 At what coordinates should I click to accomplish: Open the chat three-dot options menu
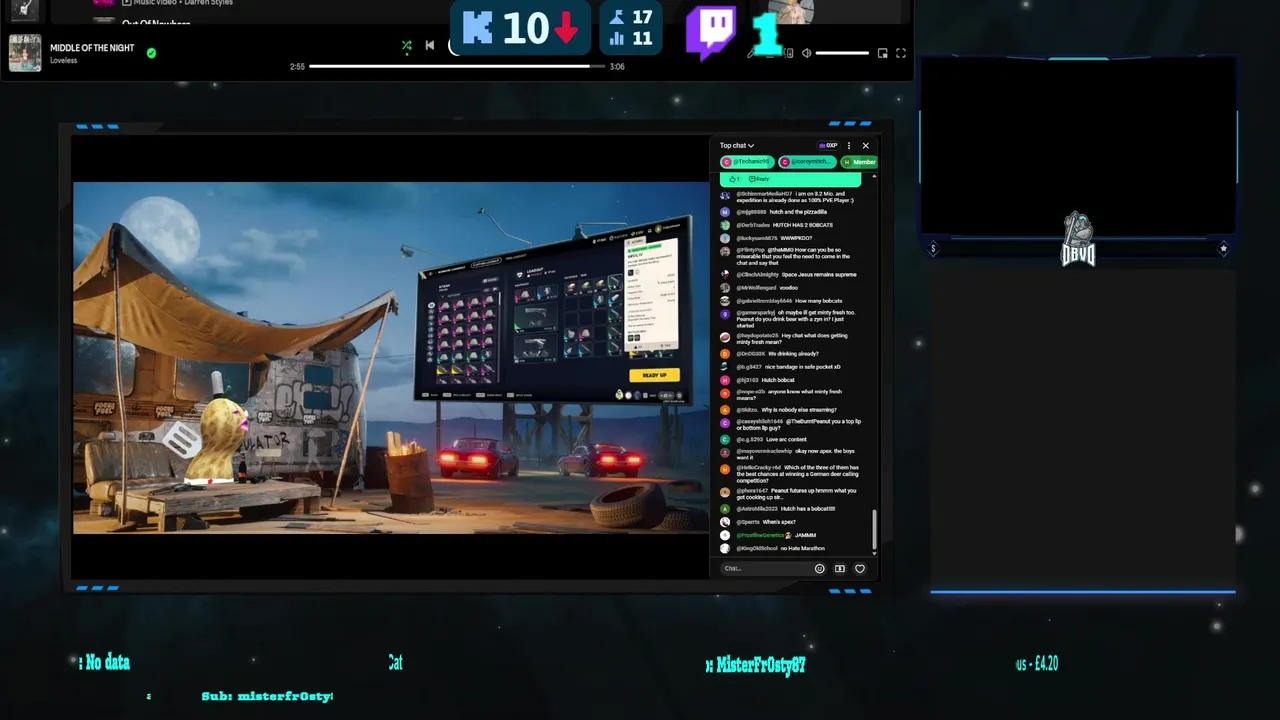[849, 146]
